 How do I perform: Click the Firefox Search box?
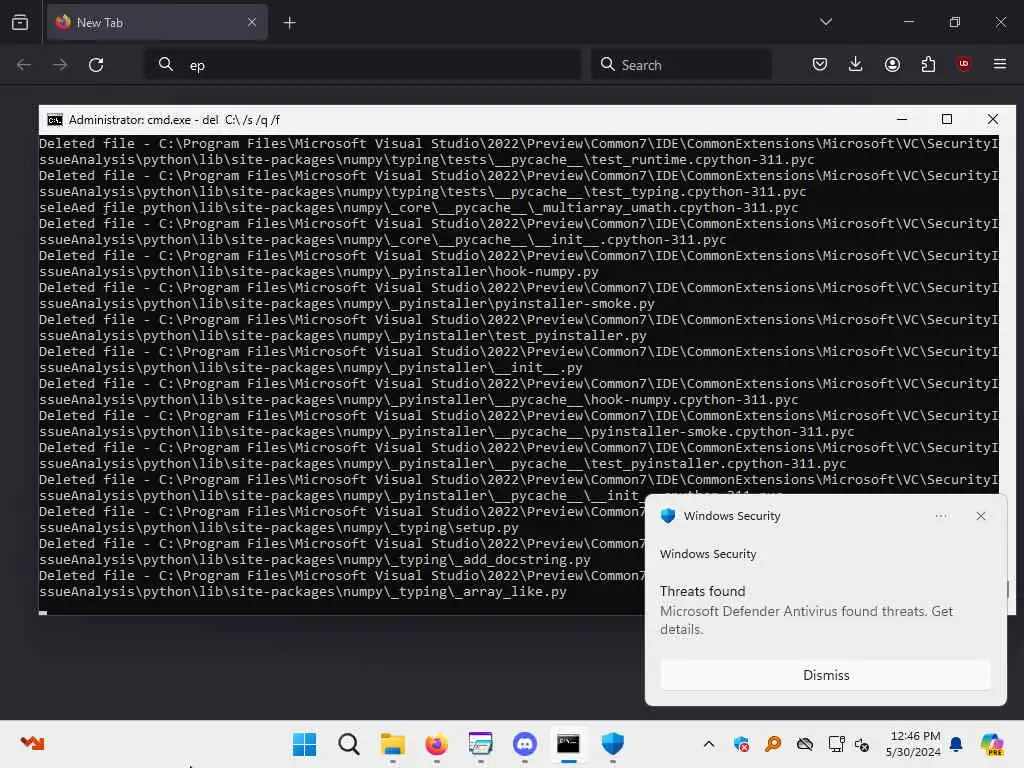[681, 65]
